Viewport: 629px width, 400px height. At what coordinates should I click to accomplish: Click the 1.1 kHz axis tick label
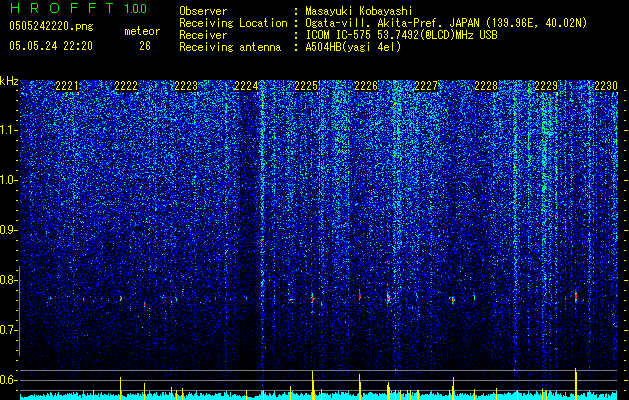(8, 130)
